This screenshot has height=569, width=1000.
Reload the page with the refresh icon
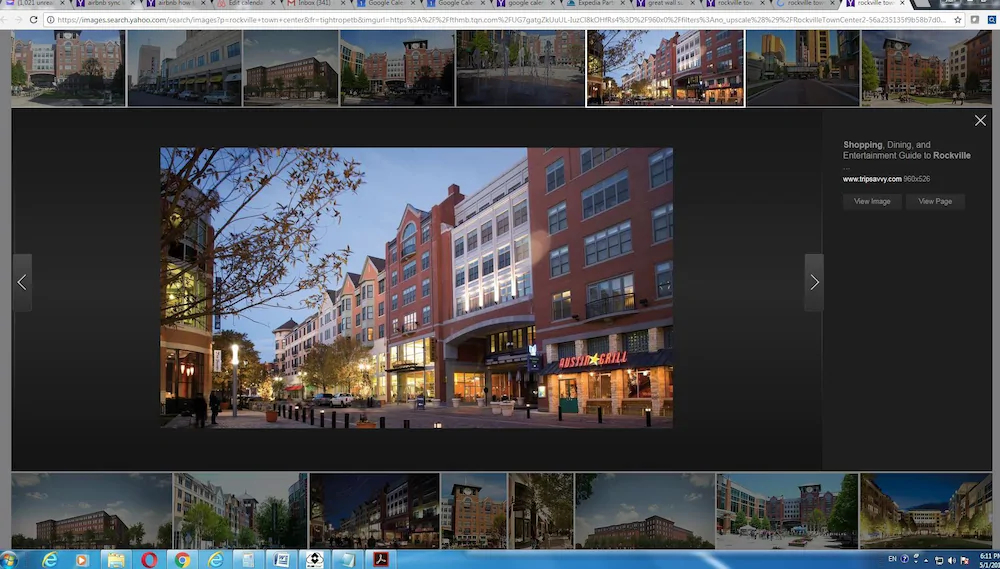coord(33,20)
